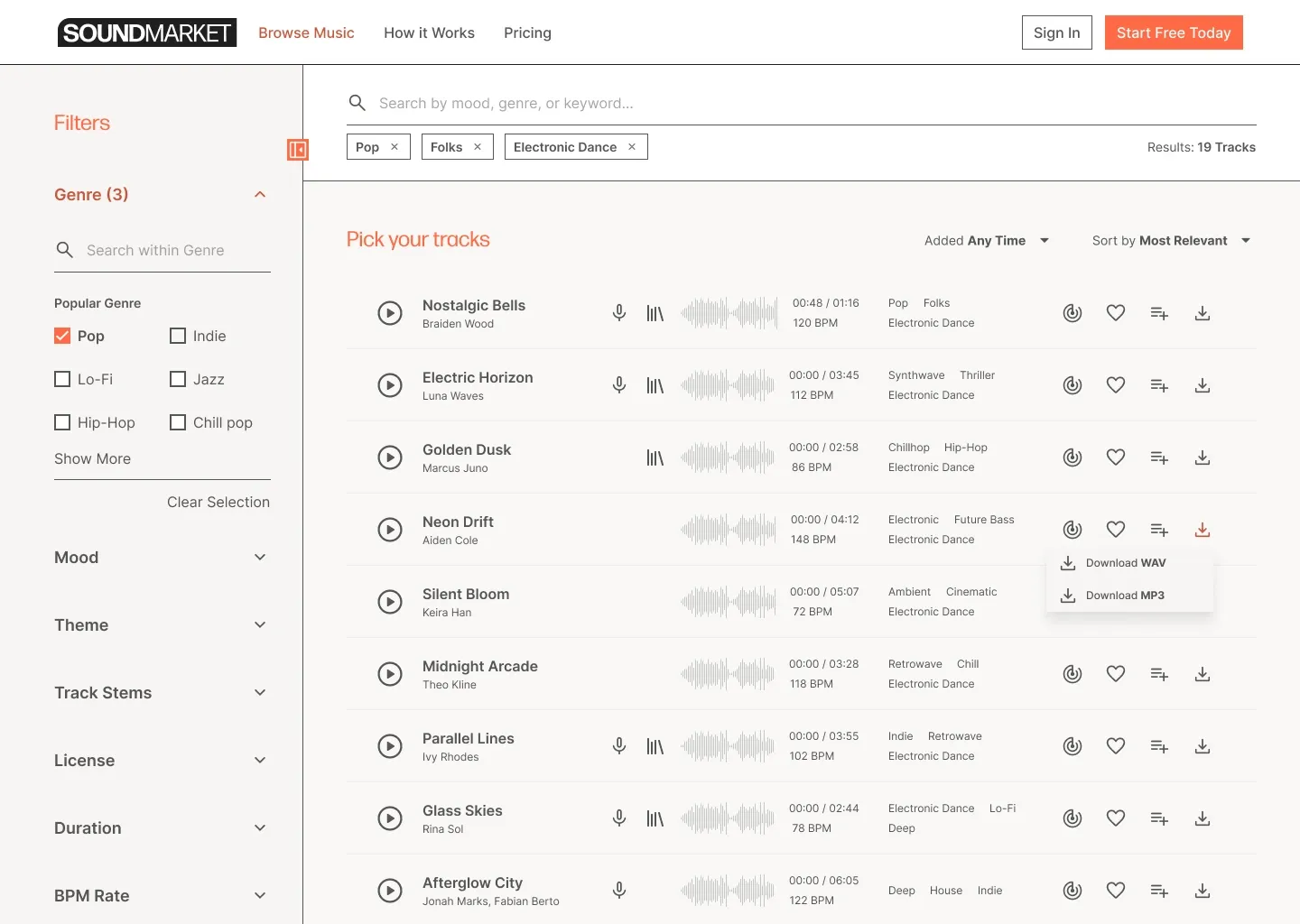Open the How it Works page
This screenshot has height=924, width=1300.
click(x=429, y=32)
